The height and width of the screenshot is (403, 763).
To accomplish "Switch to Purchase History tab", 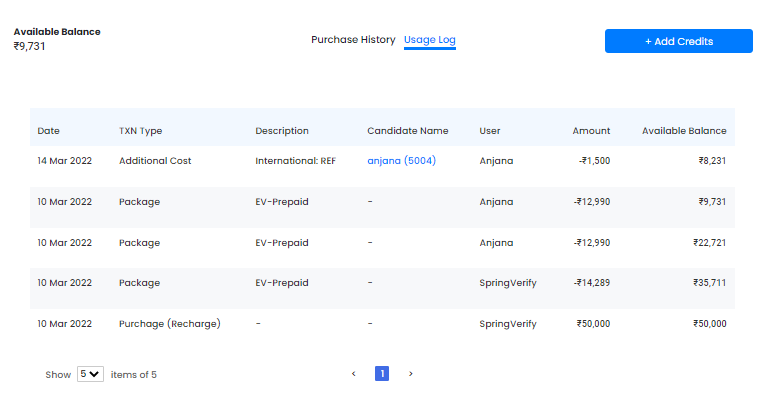I will click(x=353, y=39).
